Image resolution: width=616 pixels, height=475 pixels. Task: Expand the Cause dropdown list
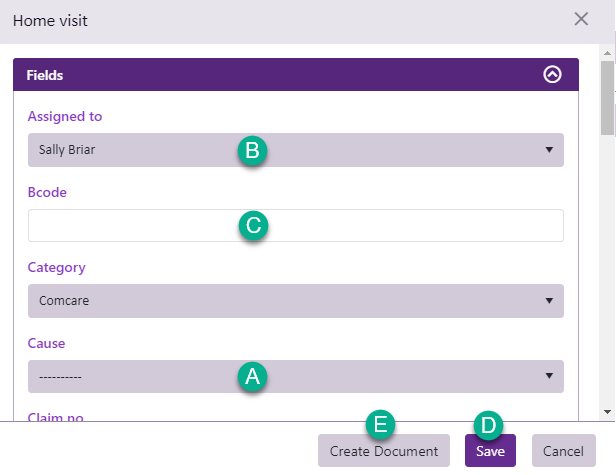tap(296, 376)
